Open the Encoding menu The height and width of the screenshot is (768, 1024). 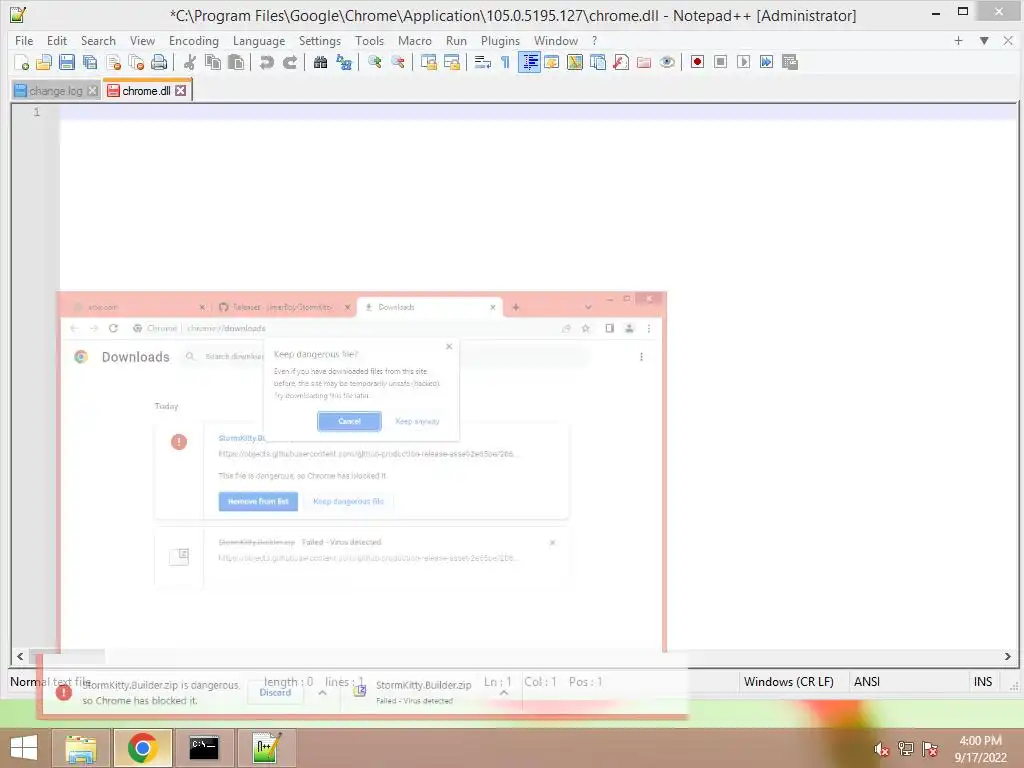pos(194,40)
